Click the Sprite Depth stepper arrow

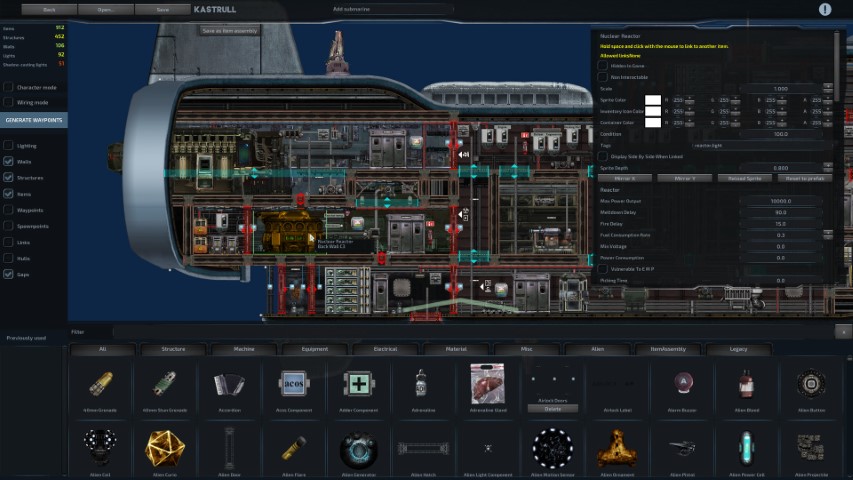pyautogui.click(x=827, y=167)
